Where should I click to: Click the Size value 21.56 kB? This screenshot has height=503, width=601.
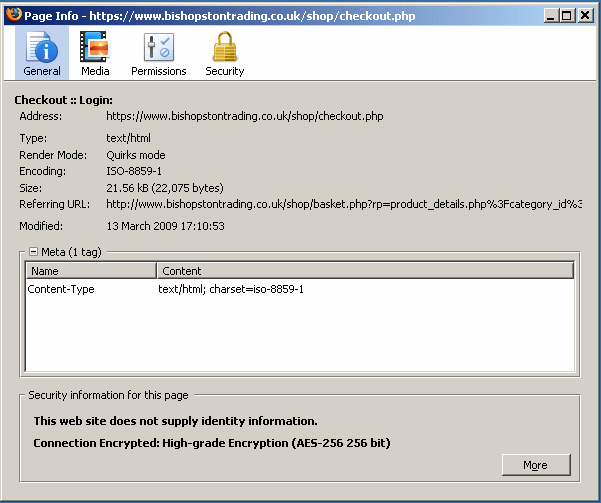165,188
